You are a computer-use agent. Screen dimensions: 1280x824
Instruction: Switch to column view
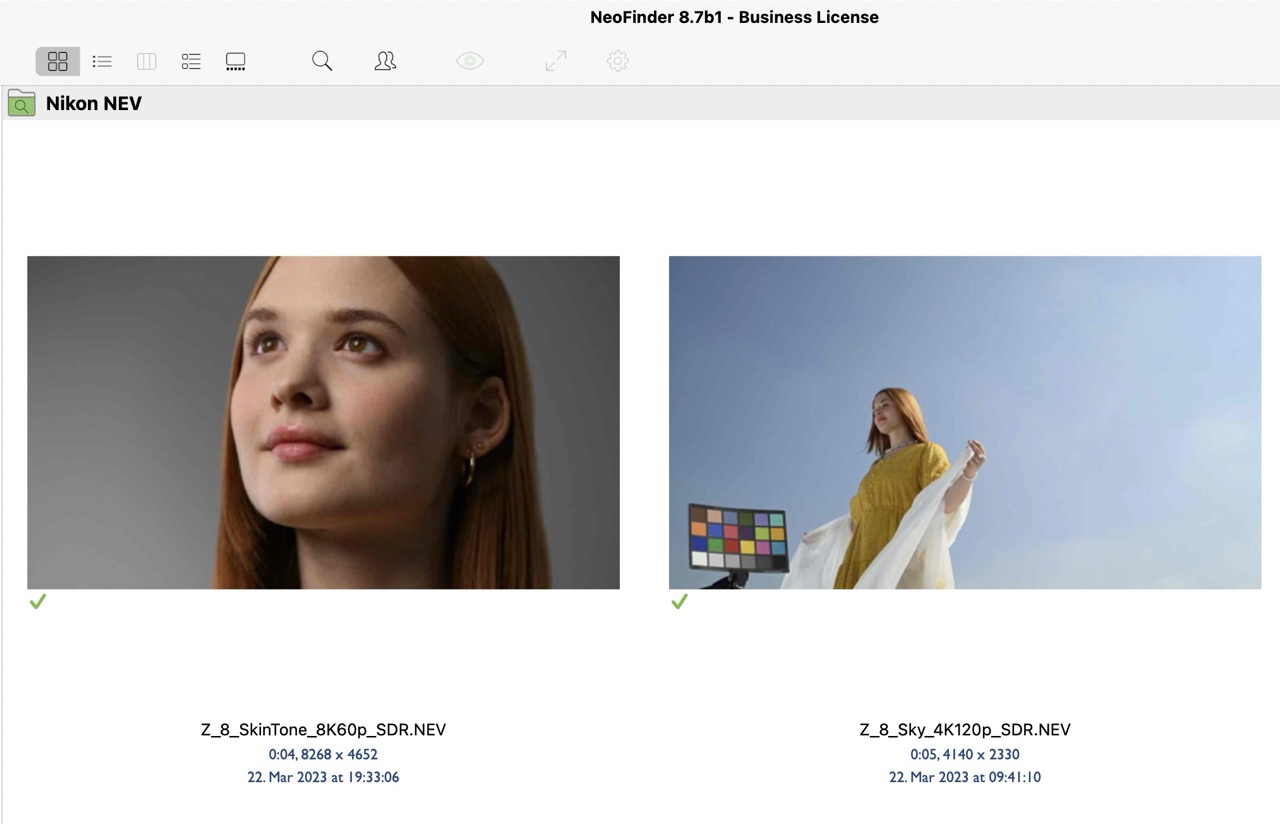pyautogui.click(x=147, y=62)
